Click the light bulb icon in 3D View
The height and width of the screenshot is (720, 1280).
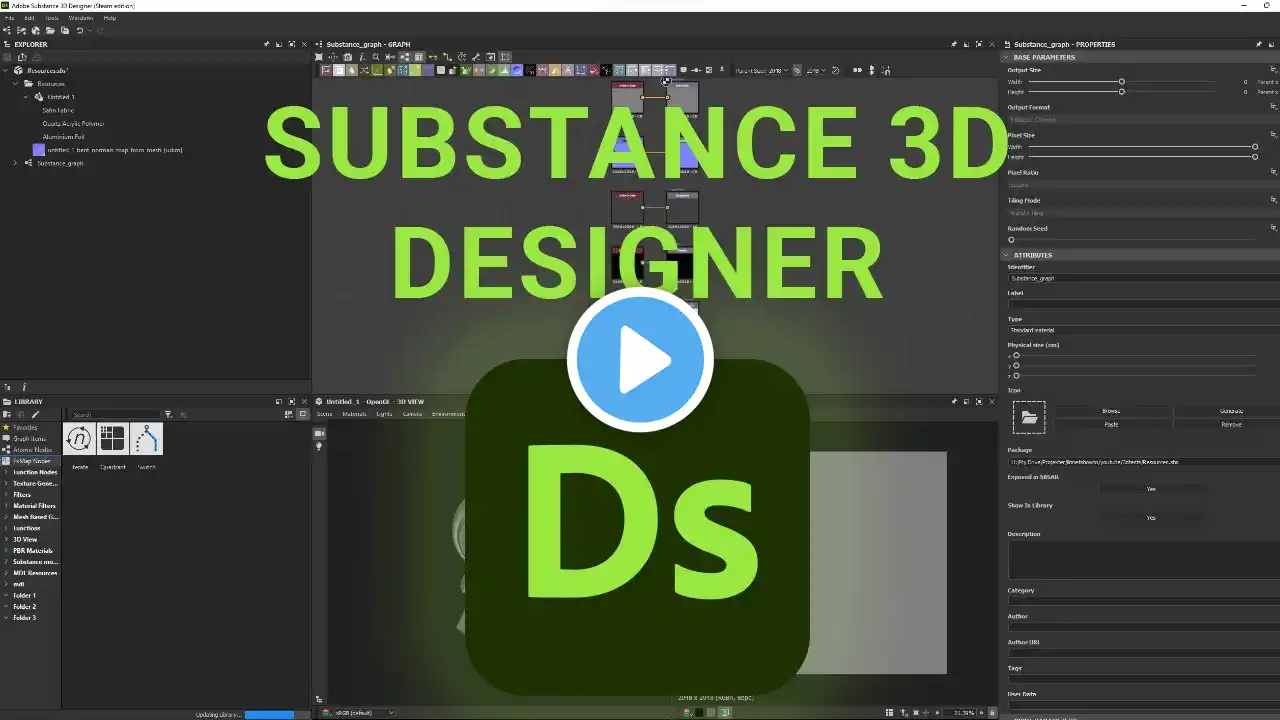319,446
